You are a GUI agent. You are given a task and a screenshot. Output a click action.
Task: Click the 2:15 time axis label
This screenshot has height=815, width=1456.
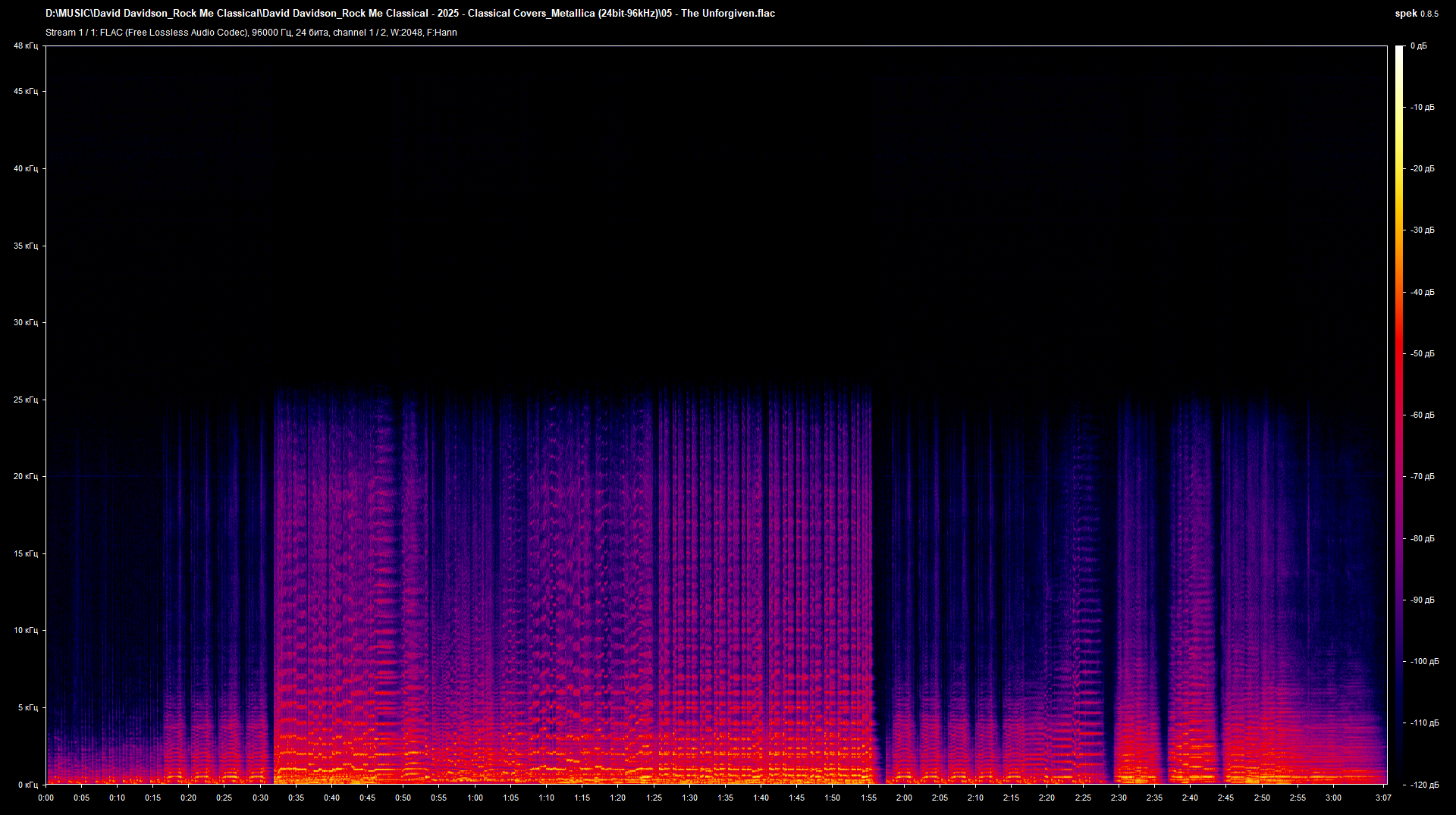pyautogui.click(x=1012, y=798)
